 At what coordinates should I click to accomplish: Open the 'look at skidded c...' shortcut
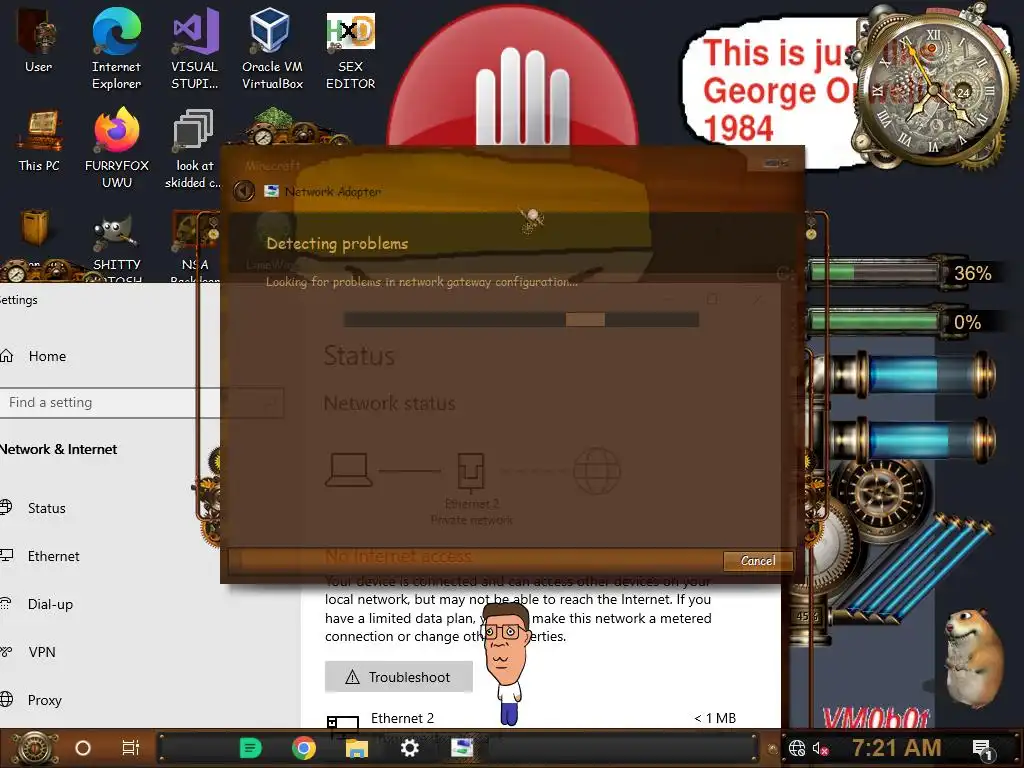point(193,148)
